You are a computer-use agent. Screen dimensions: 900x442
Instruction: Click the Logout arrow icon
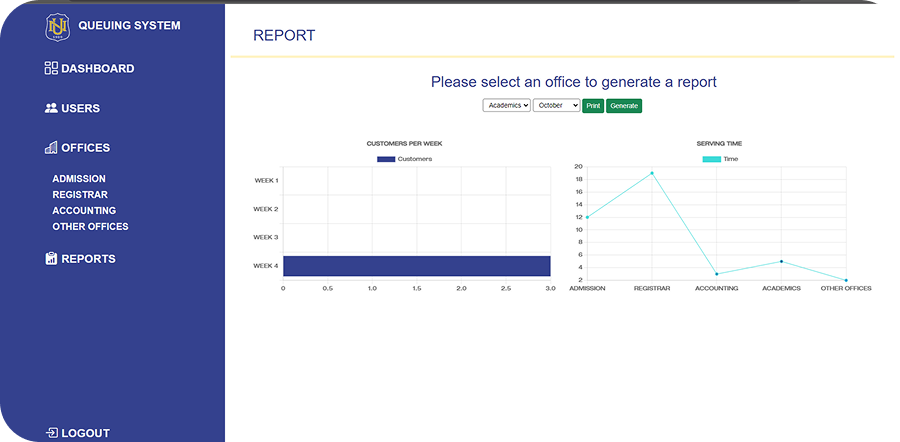52,433
